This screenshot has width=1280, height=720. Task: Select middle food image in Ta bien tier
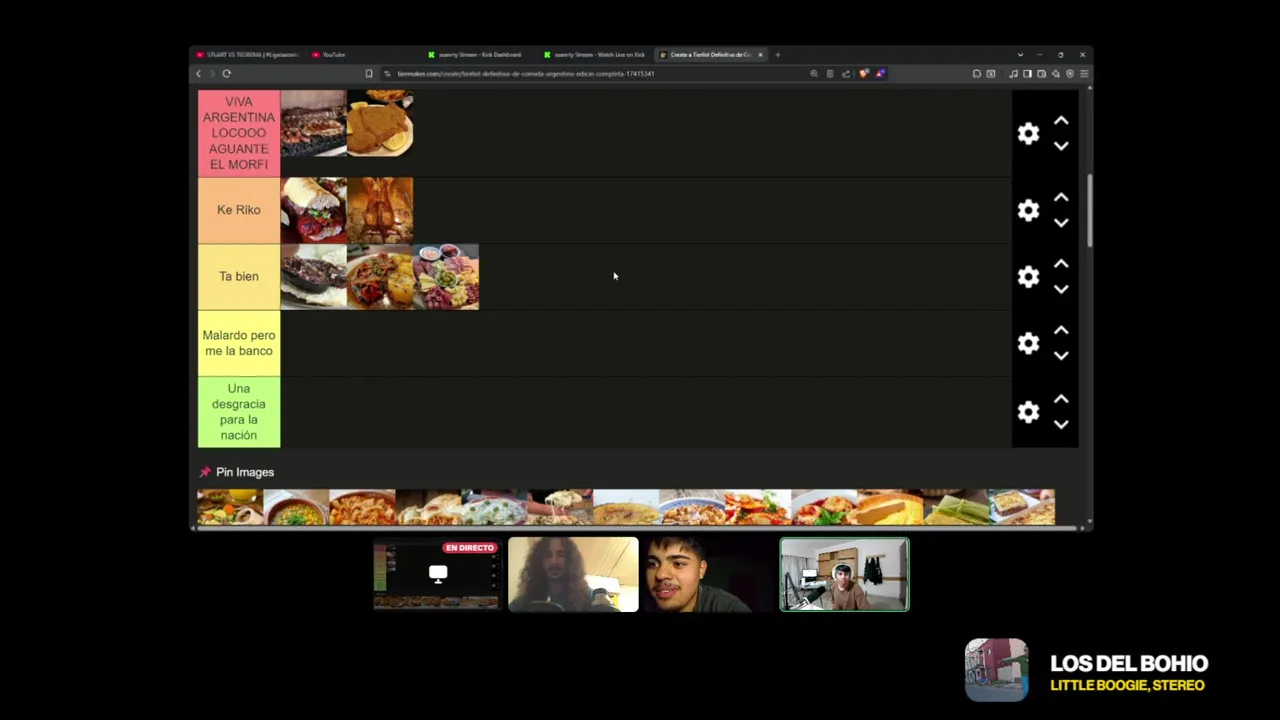pos(380,277)
